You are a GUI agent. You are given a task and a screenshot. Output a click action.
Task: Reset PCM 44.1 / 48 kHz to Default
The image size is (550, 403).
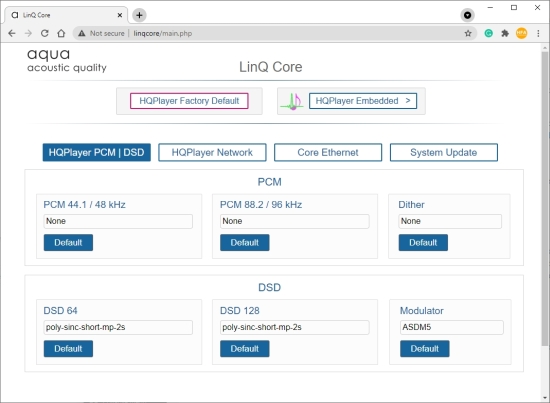click(68, 243)
